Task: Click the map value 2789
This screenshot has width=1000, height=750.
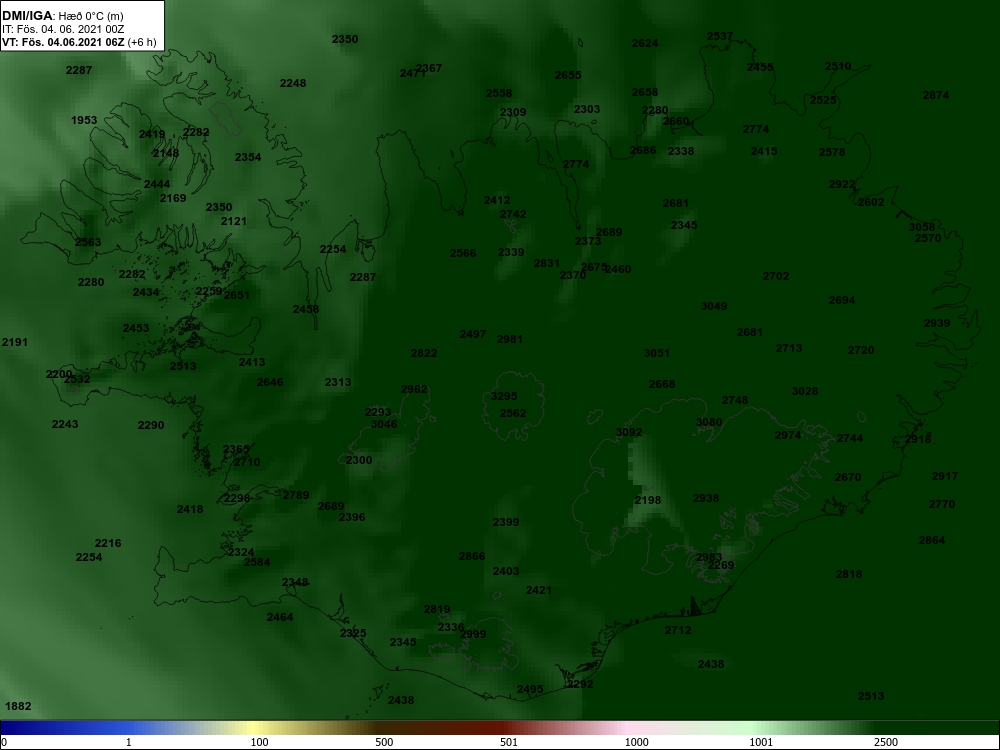Action: click(296, 495)
